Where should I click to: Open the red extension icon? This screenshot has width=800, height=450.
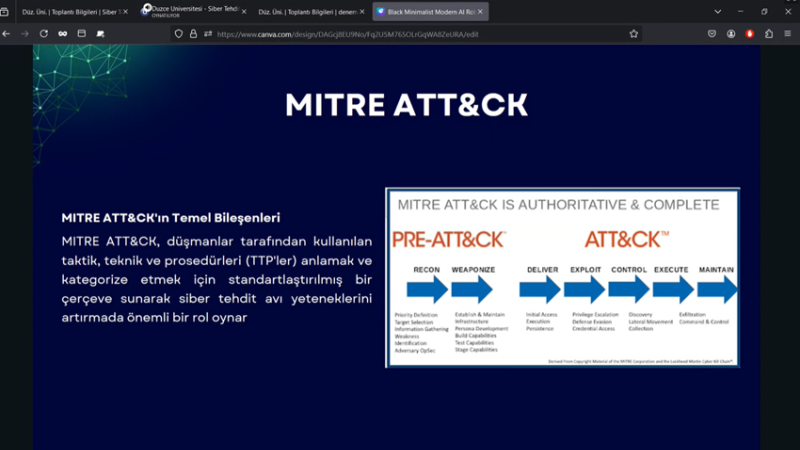pos(749,34)
